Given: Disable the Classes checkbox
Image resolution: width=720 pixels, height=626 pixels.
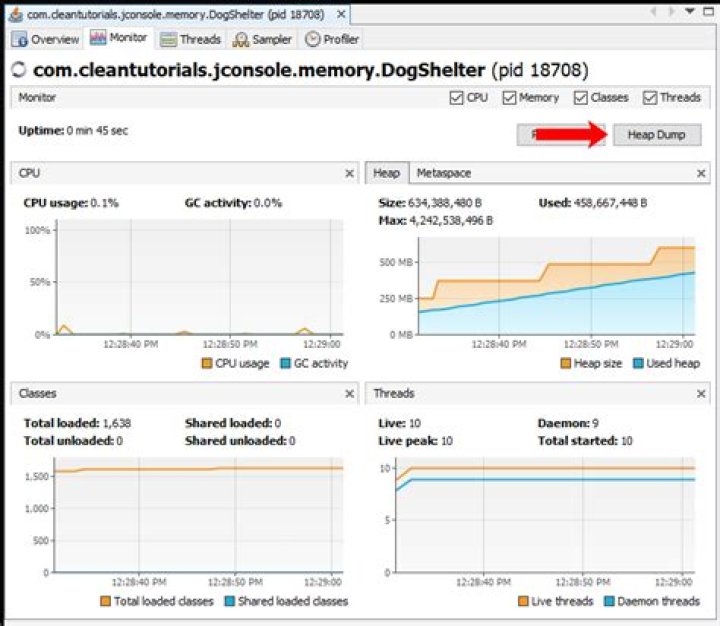Looking at the screenshot, I should coord(580,98).
